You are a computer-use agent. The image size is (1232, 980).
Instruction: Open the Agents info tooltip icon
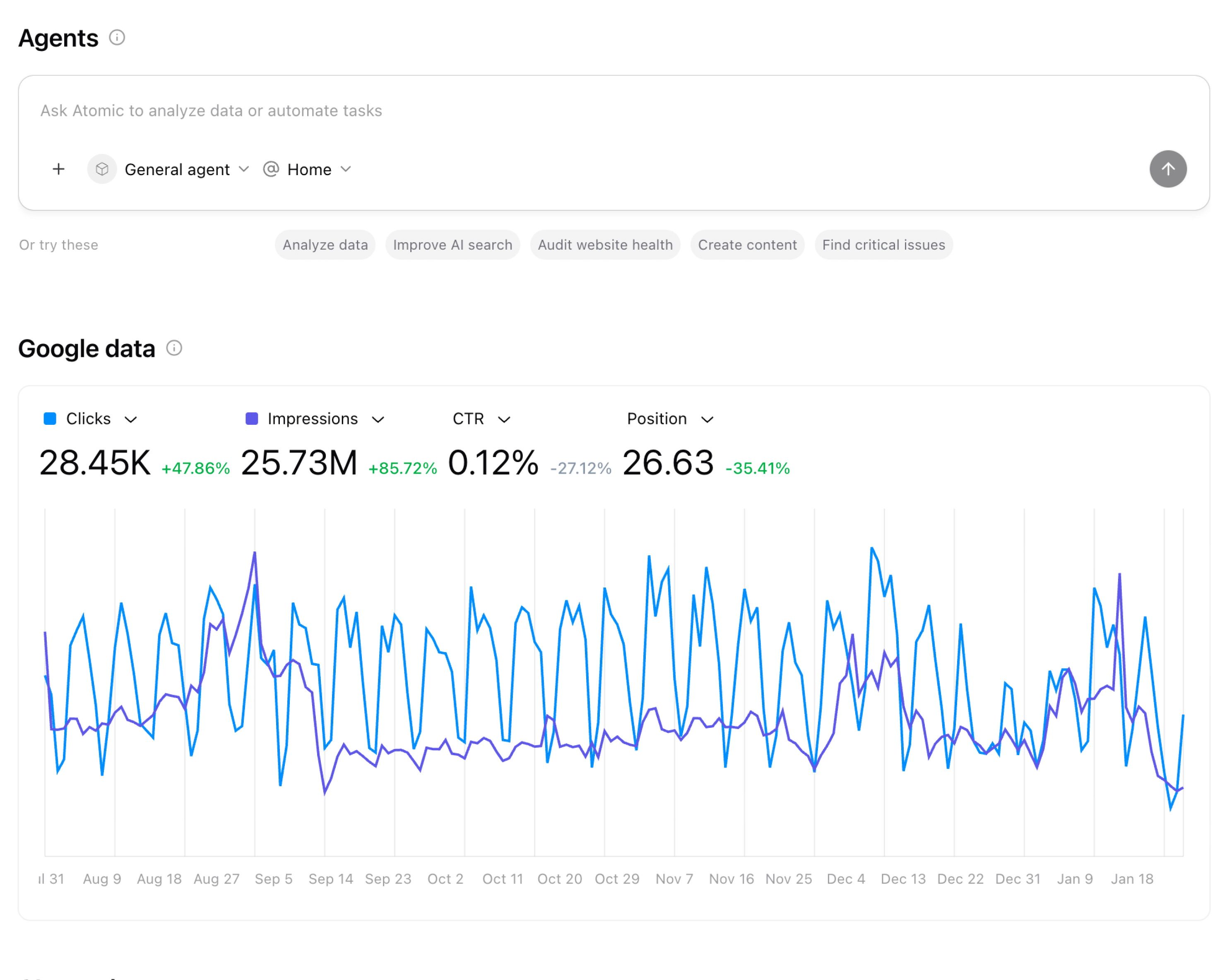[118, 38]
